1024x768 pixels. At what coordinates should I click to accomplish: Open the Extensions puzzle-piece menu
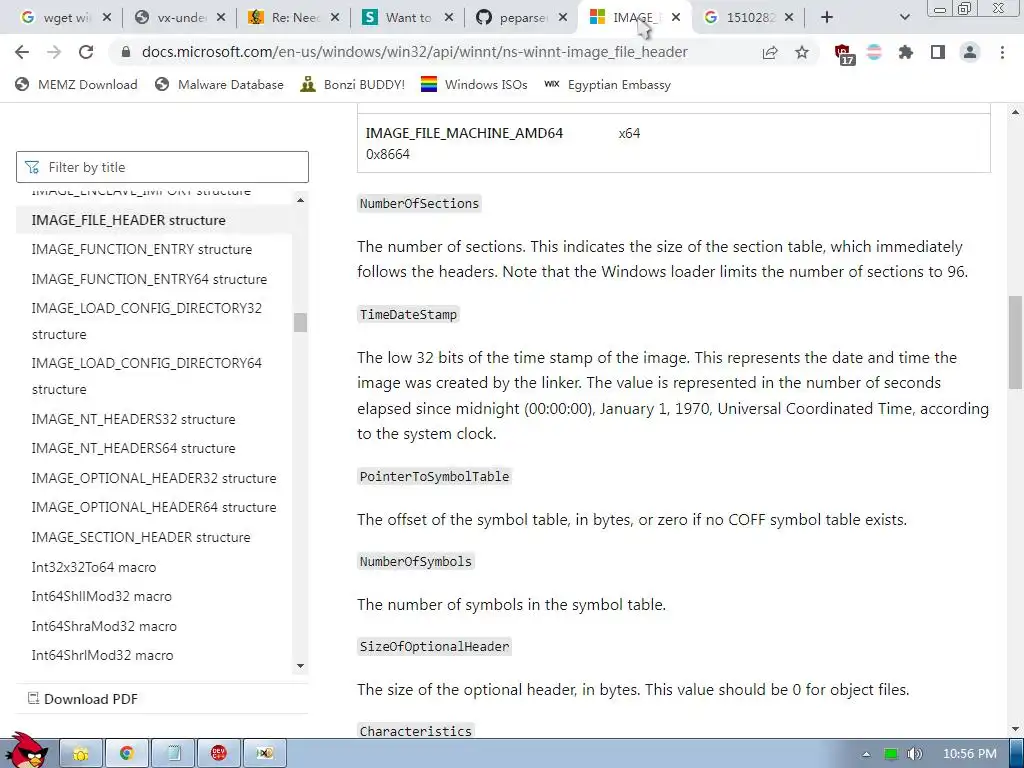coord(906,52)
